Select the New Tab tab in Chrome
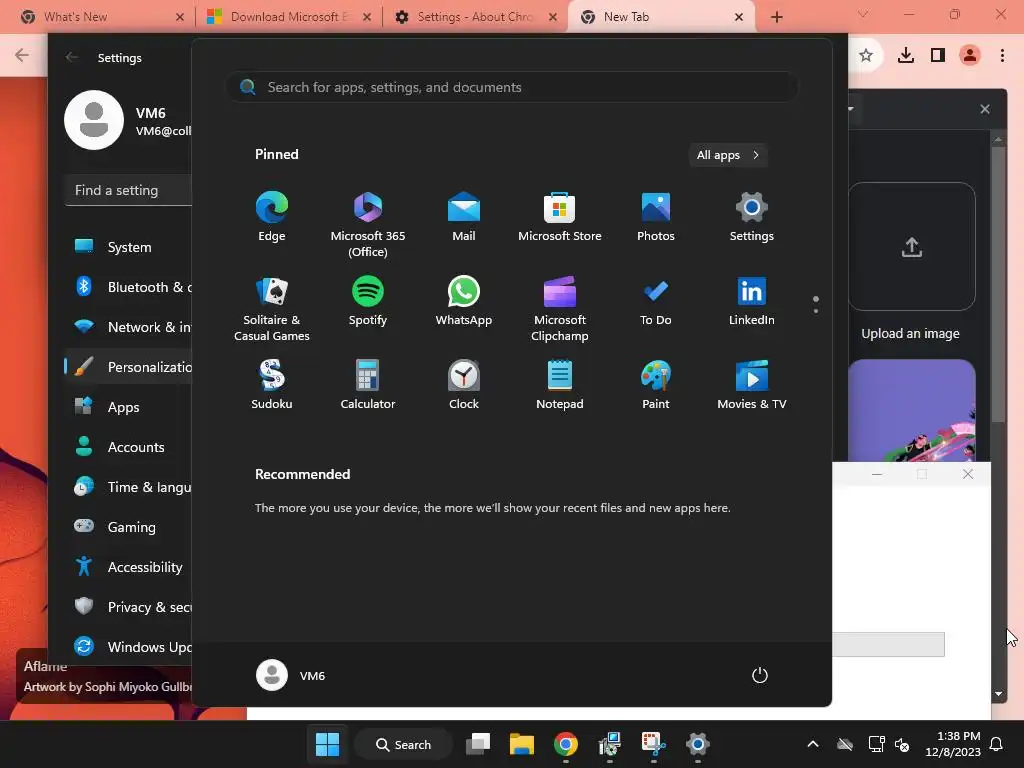This screenshot has width=1024, height=768. pyautogui.click(x=662, y=17)
